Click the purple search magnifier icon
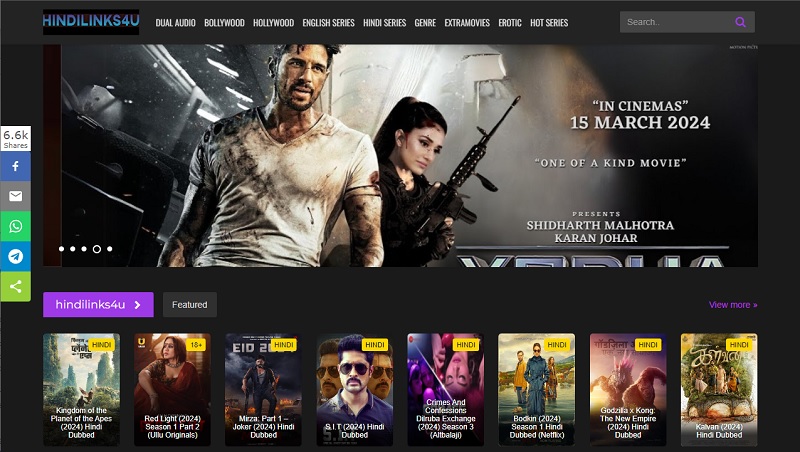Screen dimensions: 800x452 point(740,22)
